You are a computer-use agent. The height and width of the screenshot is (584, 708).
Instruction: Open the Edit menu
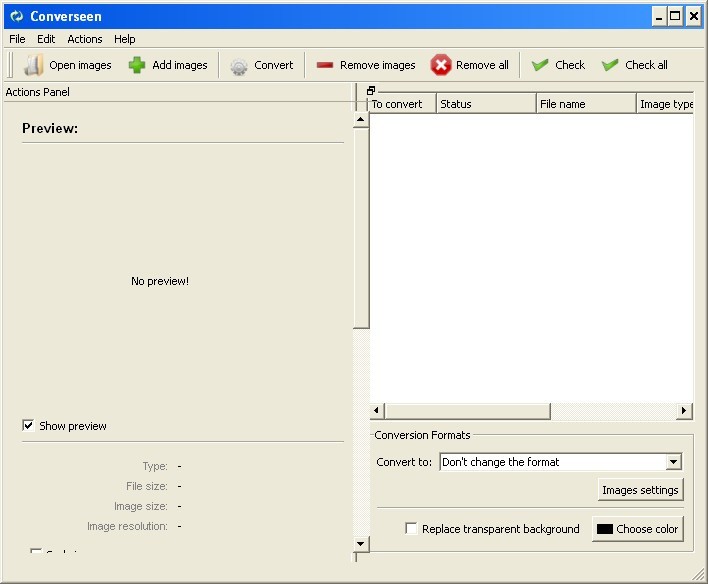click(46, 39)
